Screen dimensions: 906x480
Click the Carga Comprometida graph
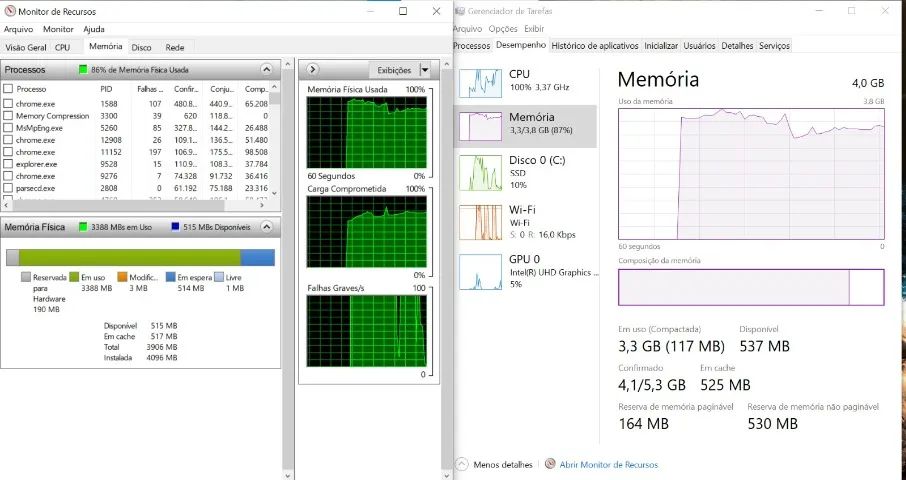coord(367,232)
